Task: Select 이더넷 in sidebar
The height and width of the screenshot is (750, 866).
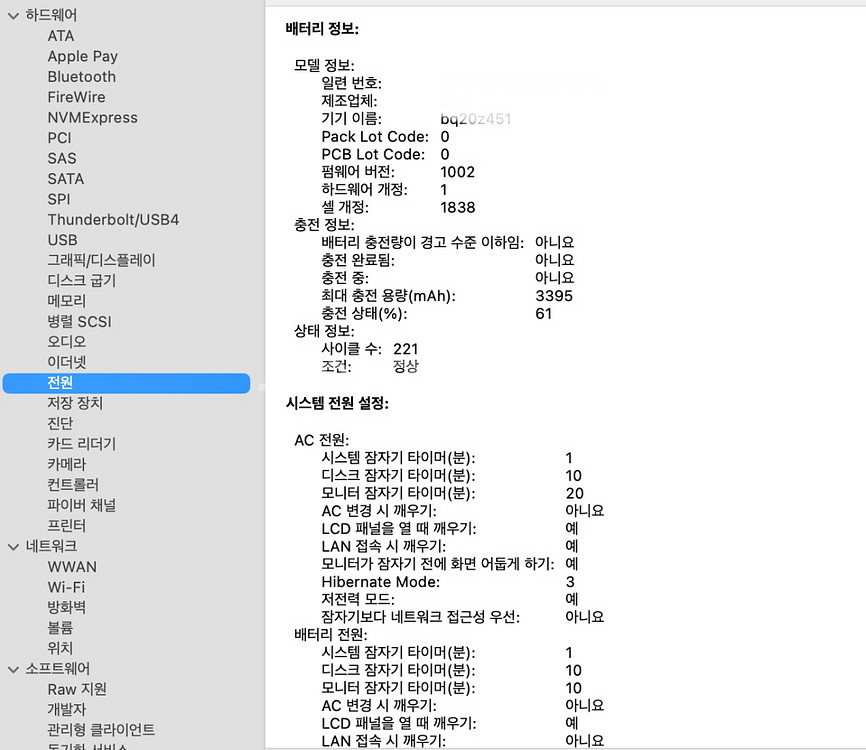Action: point(67,362)
